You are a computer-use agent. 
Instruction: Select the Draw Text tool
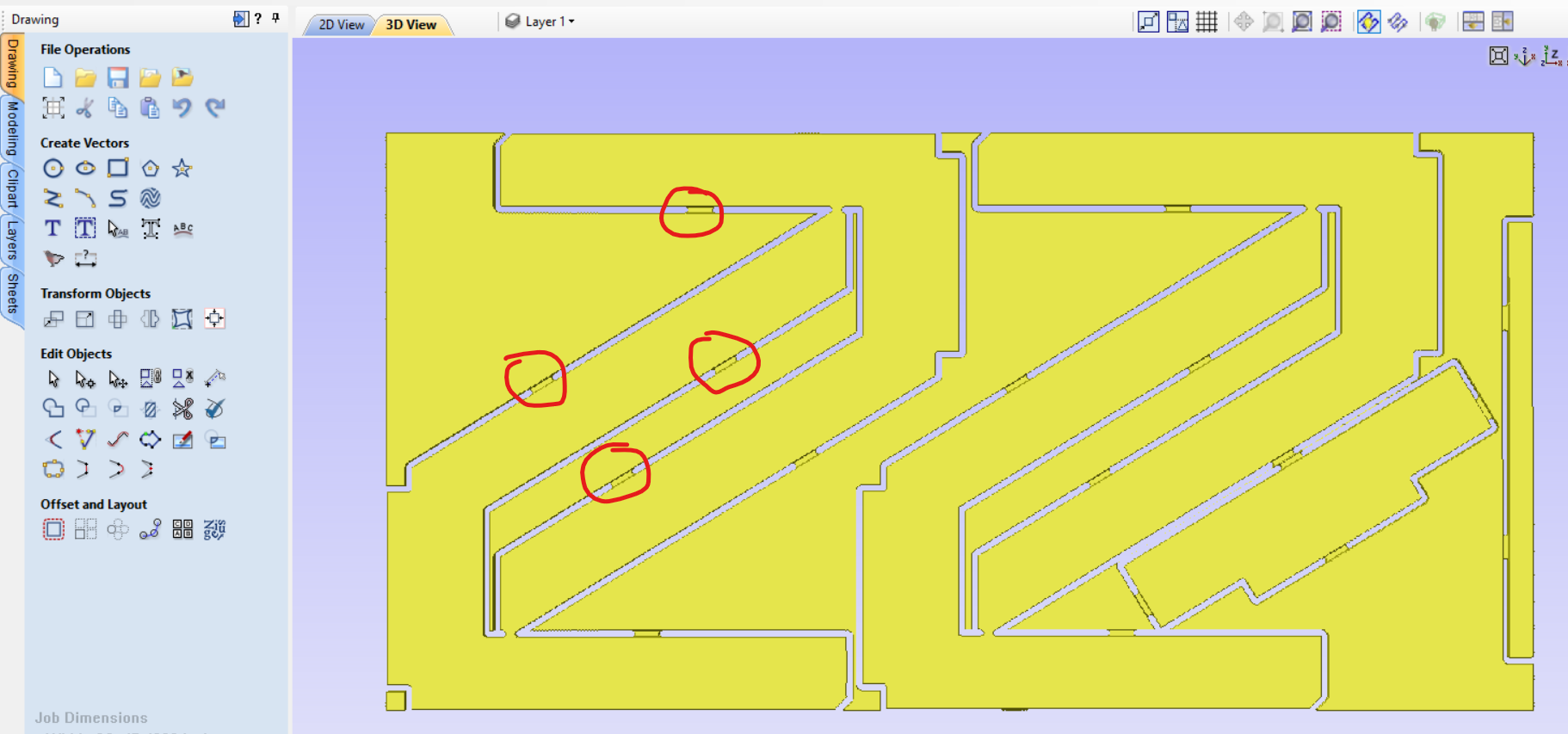tap(53, 229)
